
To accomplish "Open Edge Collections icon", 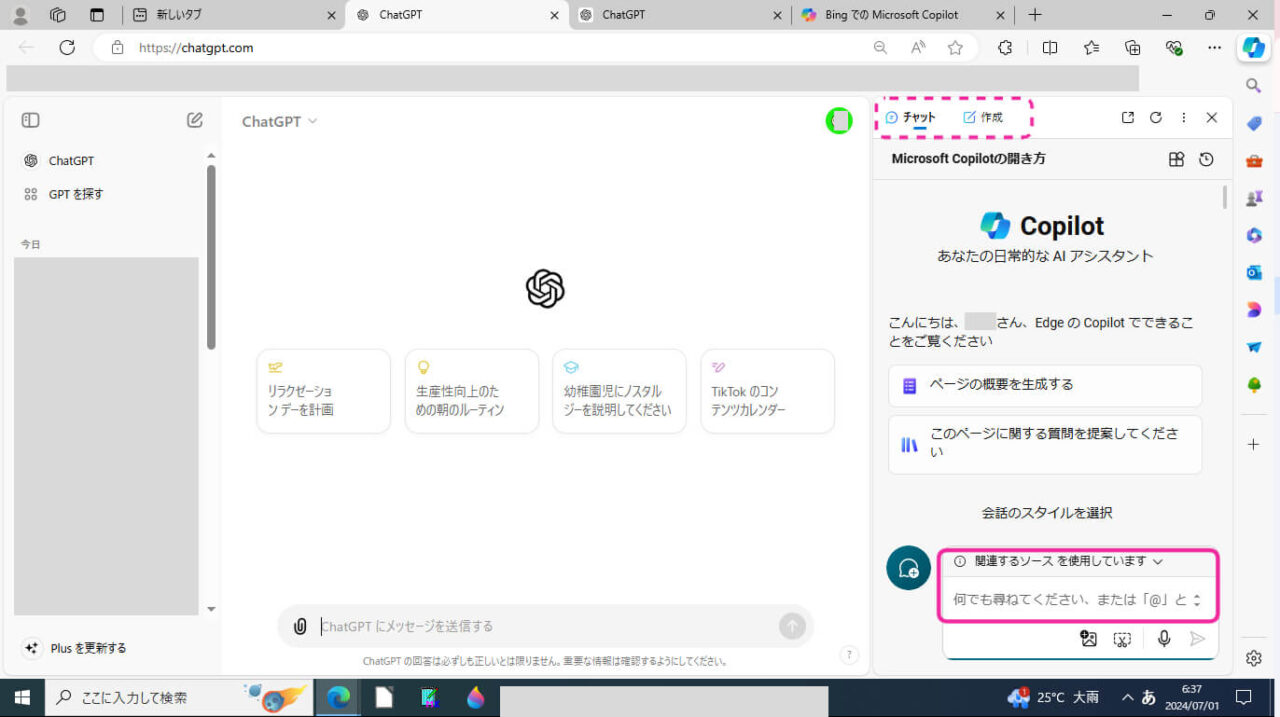I will point(1133,48).
